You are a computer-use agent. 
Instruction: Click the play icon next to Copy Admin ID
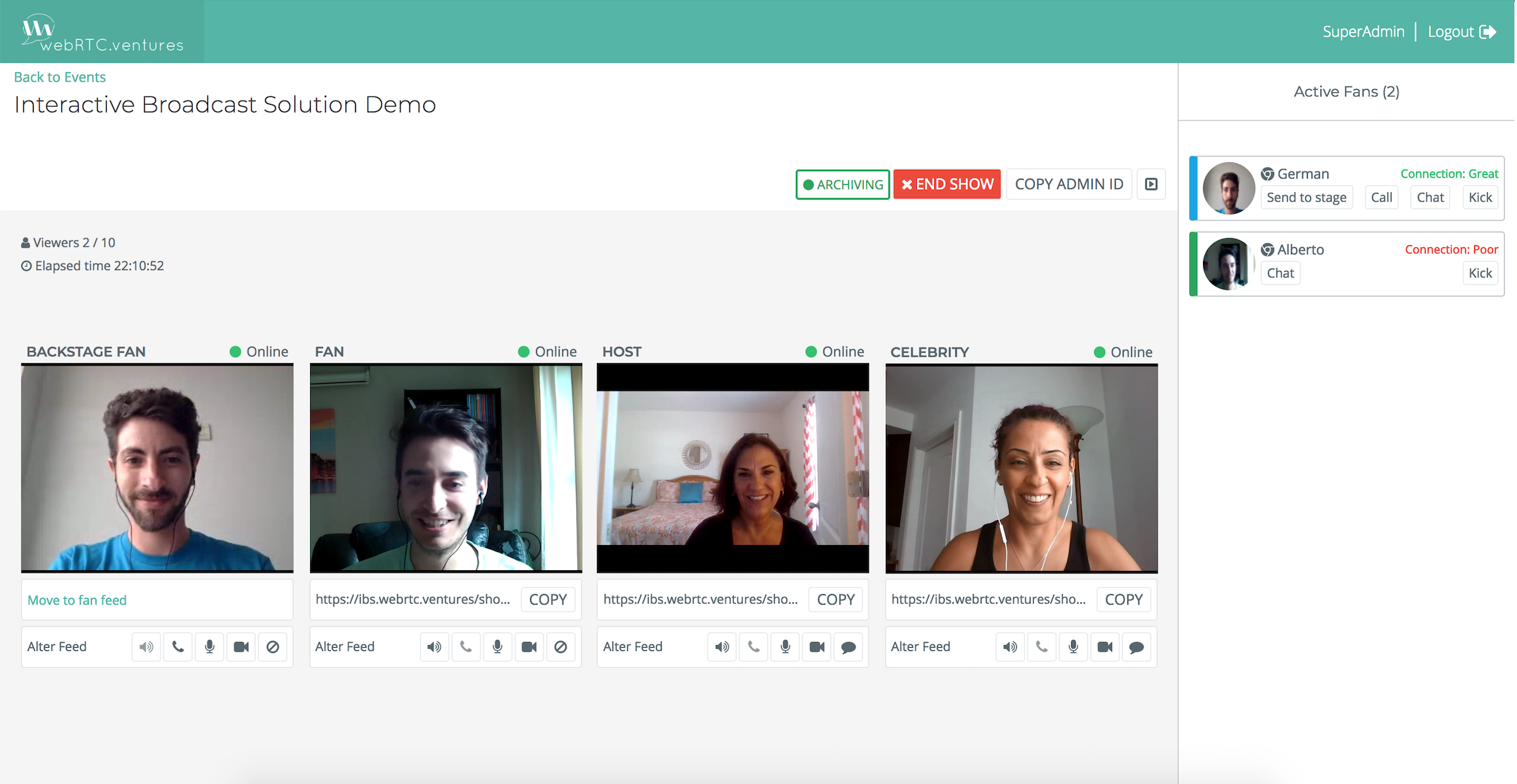pos(1151,185)
